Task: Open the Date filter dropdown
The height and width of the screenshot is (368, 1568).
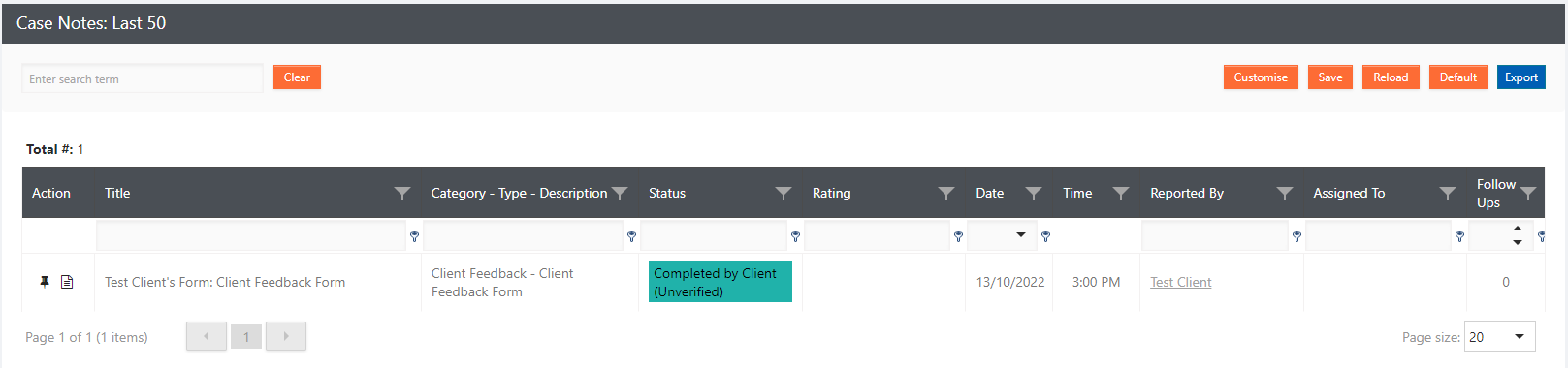Action: [1021, 235]
